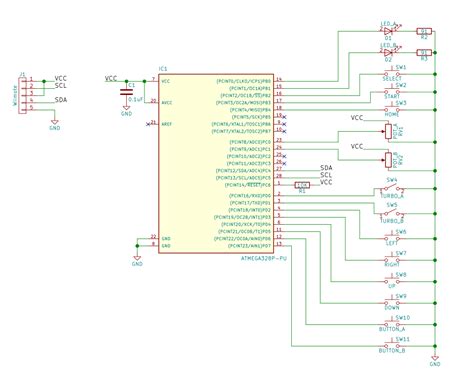
Task: Click the no-connect X on AREF pin 21
Action: [148, 124]
